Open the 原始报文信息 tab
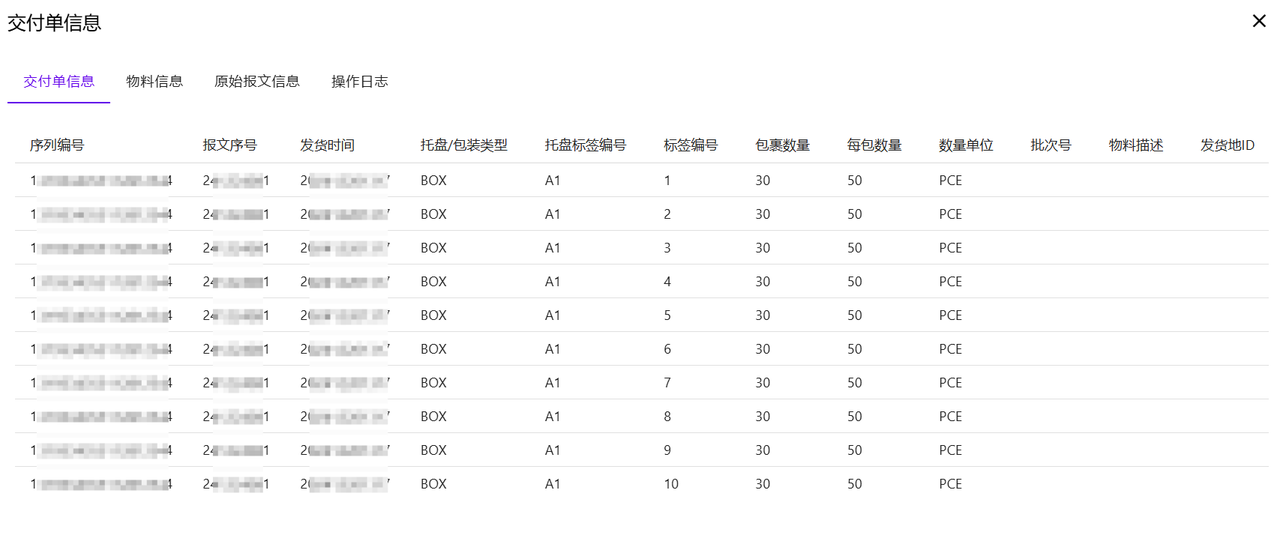The height and width of the screenshot is (547, 1280). (257, 82)
